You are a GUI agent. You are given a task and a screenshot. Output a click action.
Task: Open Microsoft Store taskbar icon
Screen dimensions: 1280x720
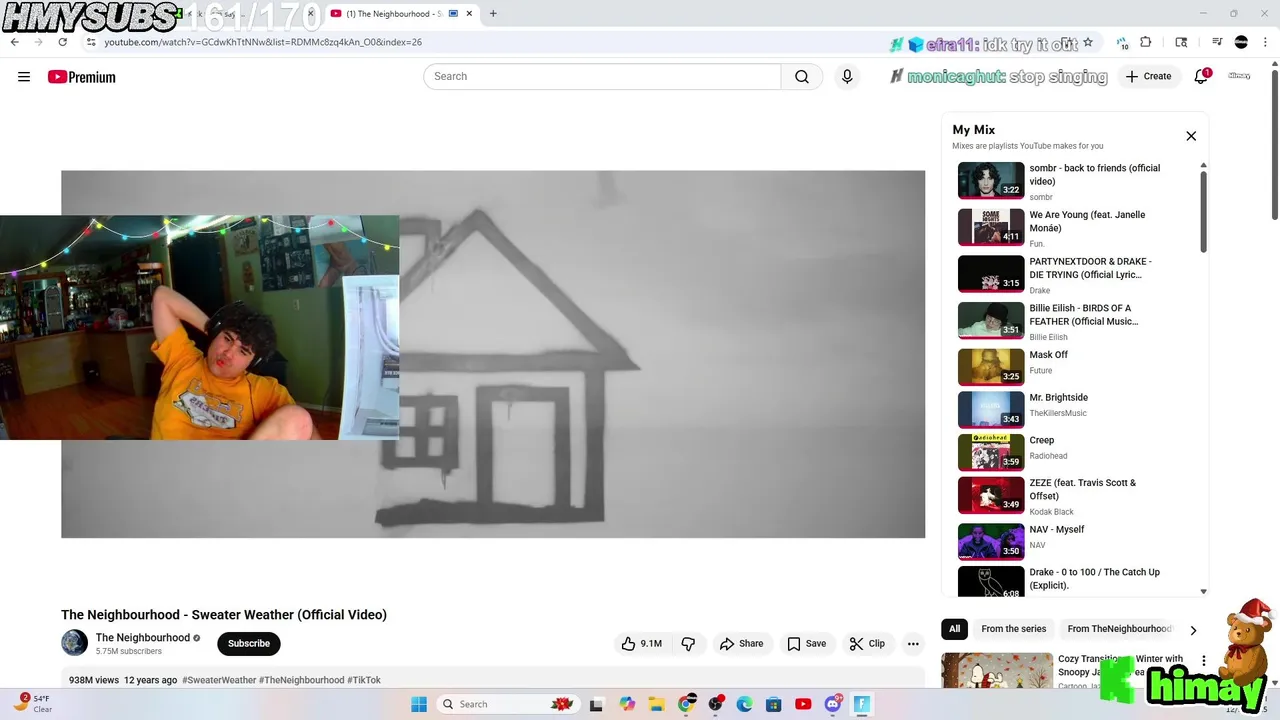773,704
